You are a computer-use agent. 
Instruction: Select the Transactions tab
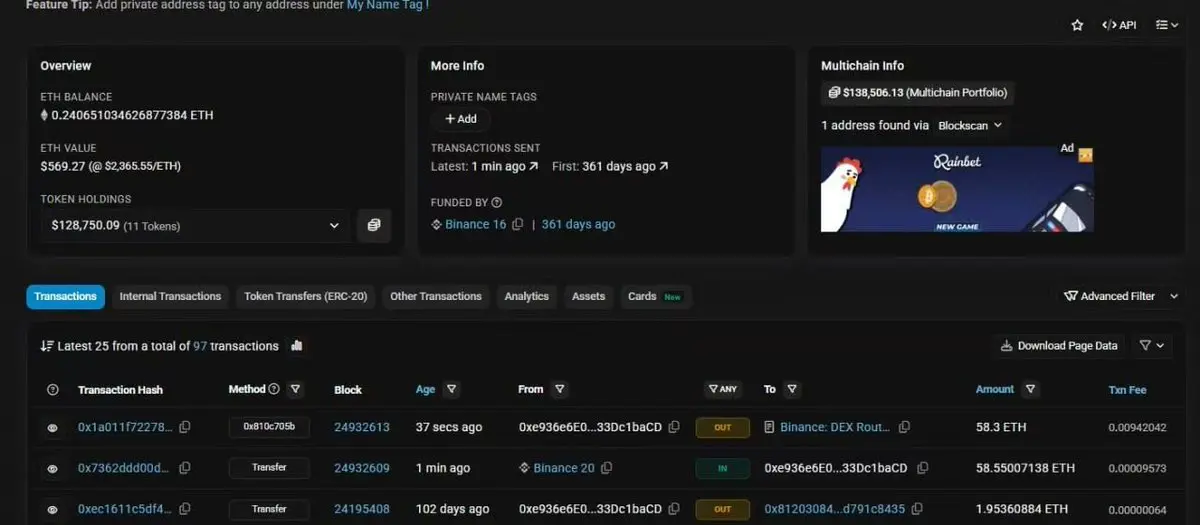pyautogui.click(x=65, y=296)
